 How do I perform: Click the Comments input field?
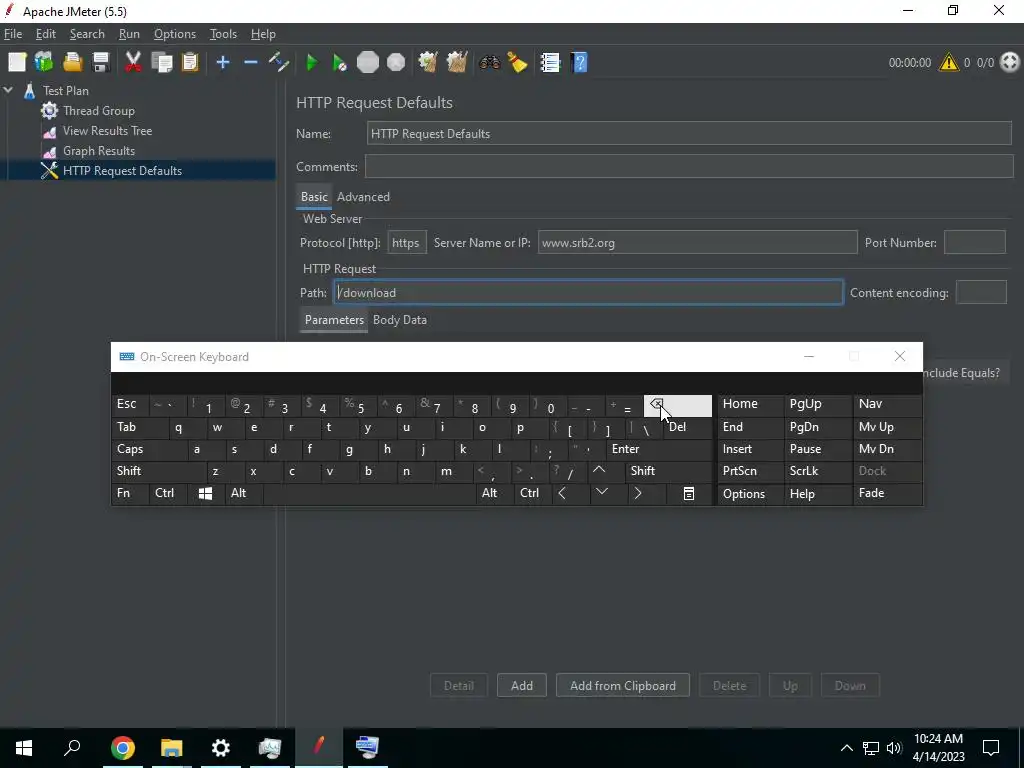pos(689,167)
